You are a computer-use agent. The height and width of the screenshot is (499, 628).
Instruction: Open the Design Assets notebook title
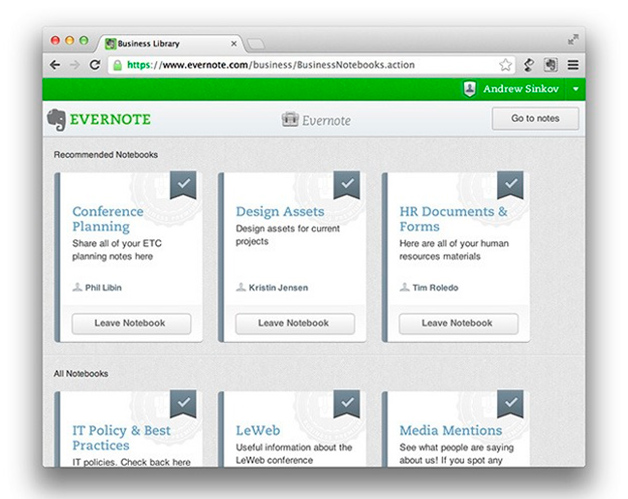pyautogui.click(x=280, y=211)
